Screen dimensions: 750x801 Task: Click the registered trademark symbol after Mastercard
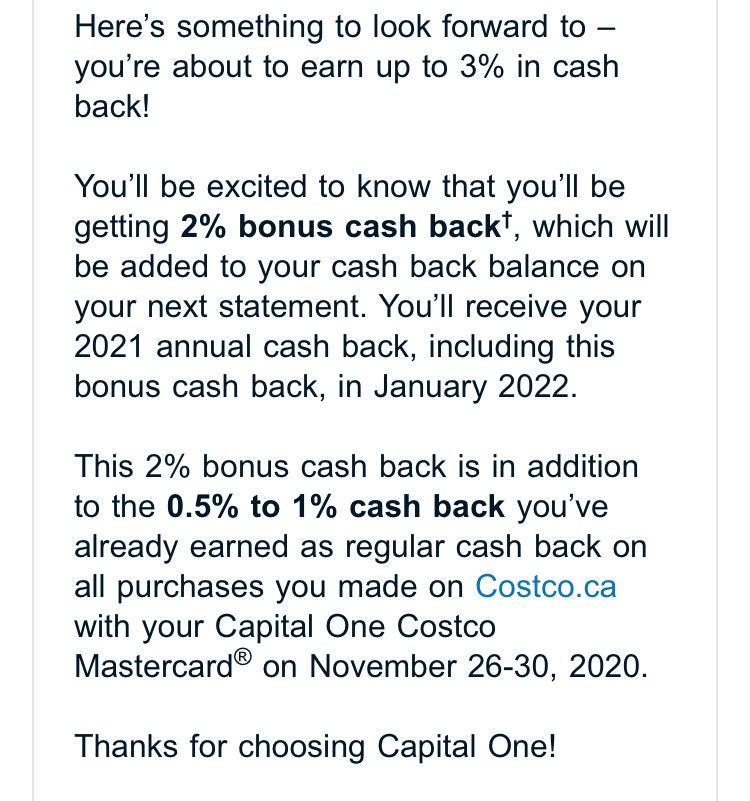pos(243,658)
